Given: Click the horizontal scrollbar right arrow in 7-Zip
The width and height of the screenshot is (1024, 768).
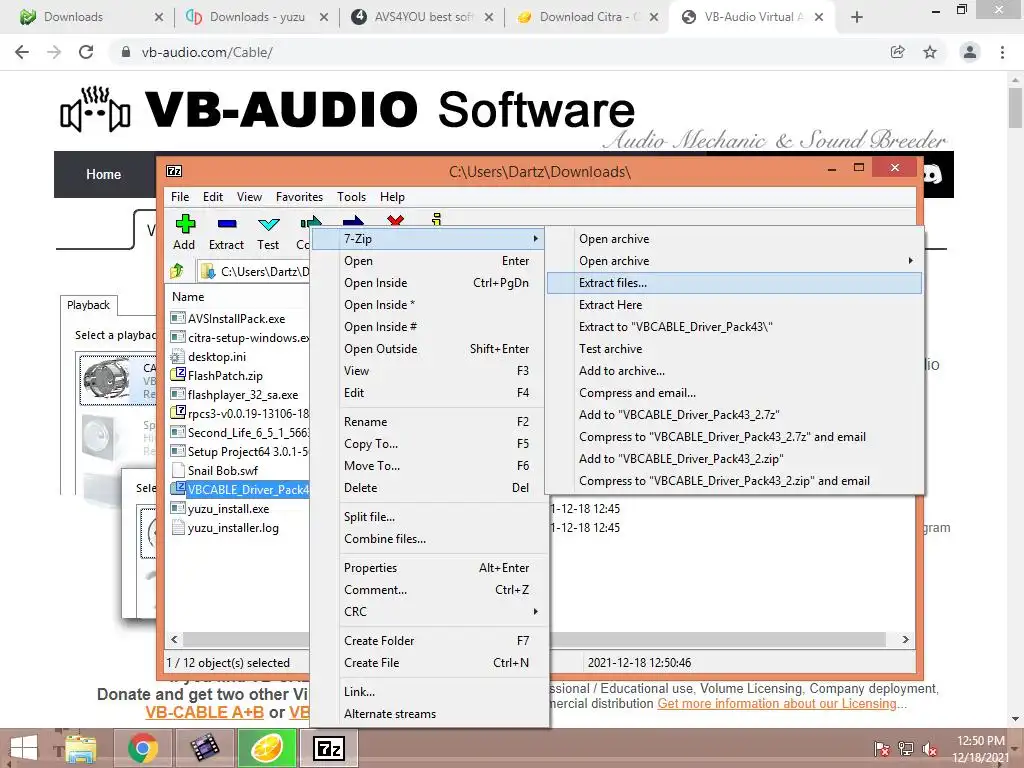Looking at the screenshot, I should pos(905,639).
